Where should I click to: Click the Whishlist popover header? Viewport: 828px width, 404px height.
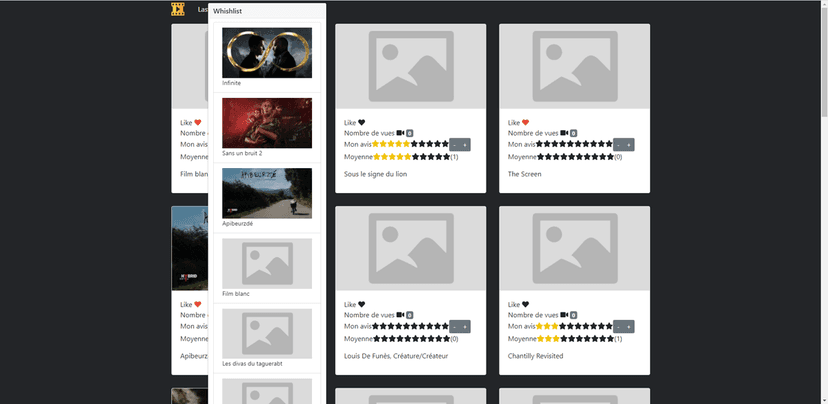[x=267, y=11]
